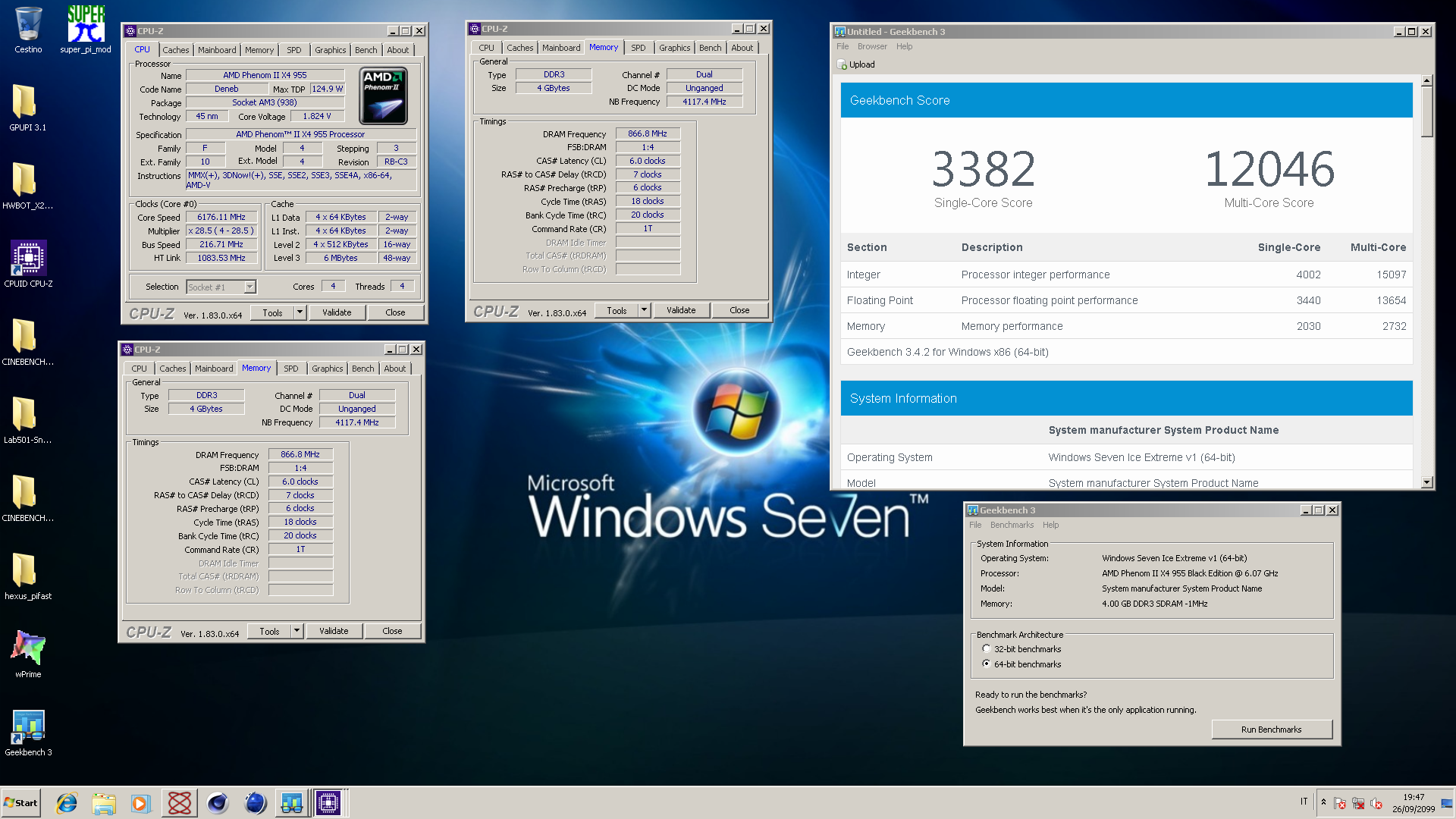
Task: Launch super_pi_mod desktop icon
Action: click(x=86, y=30)
